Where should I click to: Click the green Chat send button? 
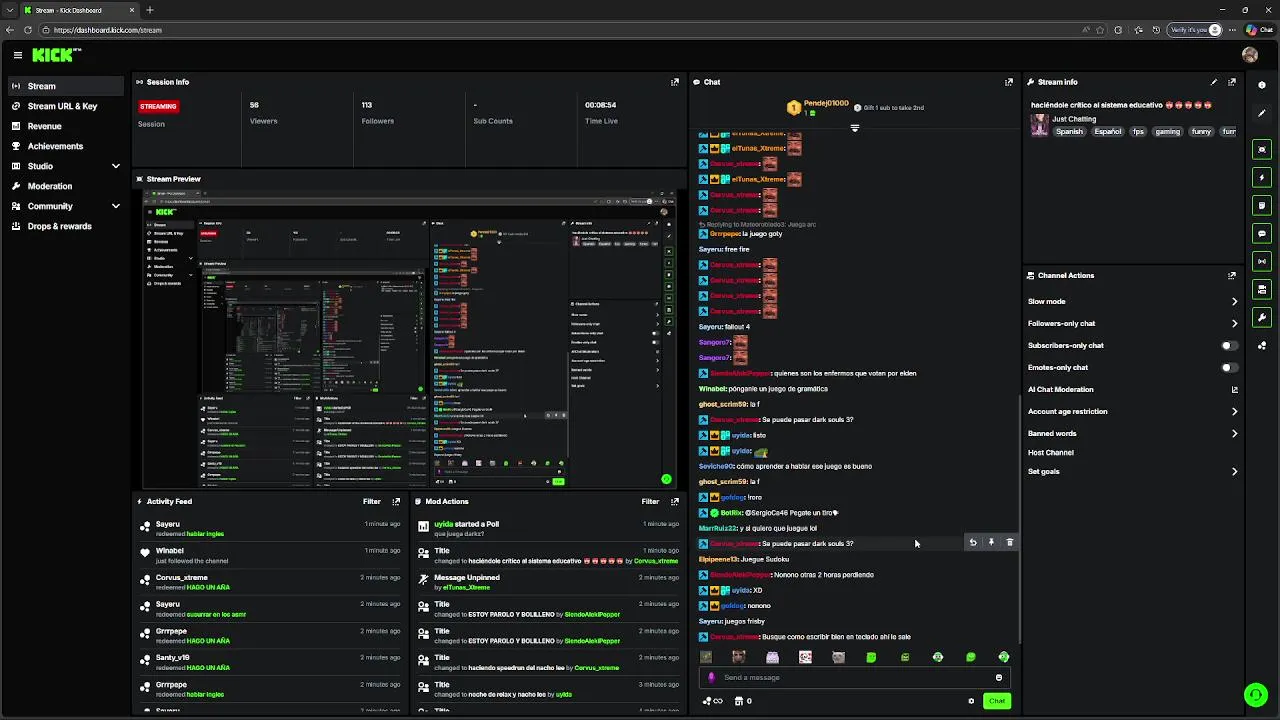tap(997, 701)
